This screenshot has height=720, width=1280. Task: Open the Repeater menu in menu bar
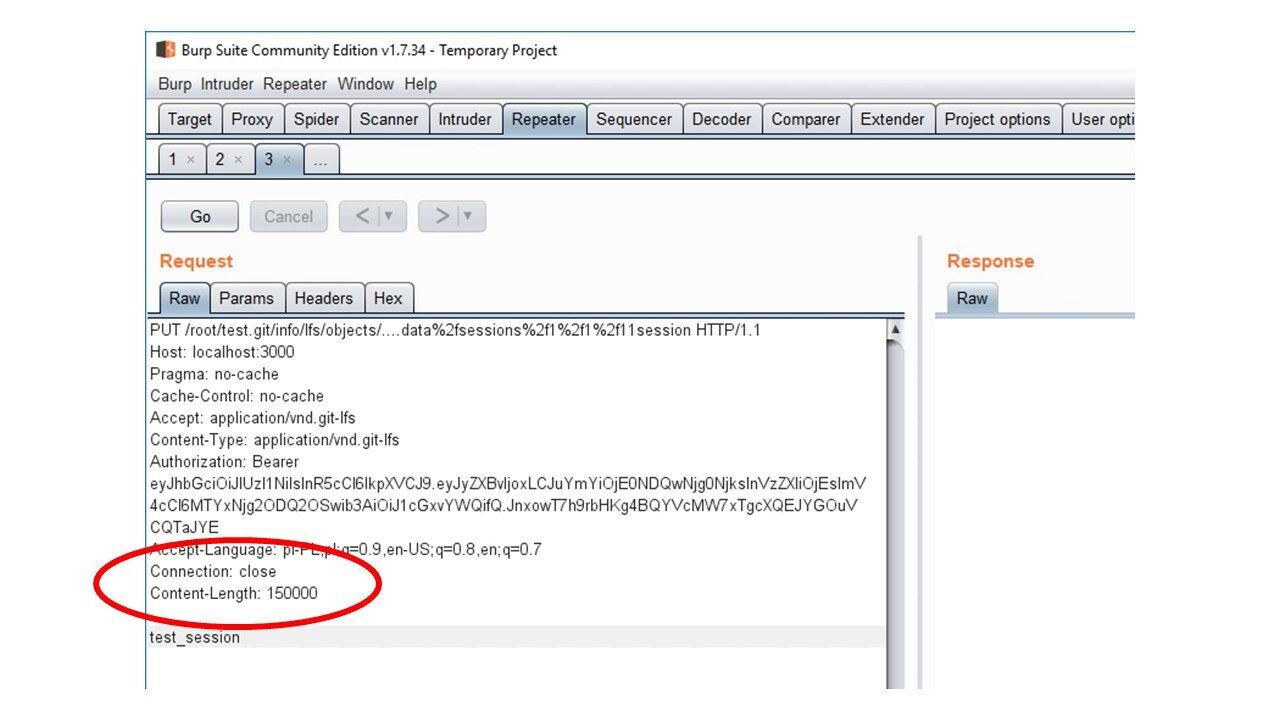295,84
